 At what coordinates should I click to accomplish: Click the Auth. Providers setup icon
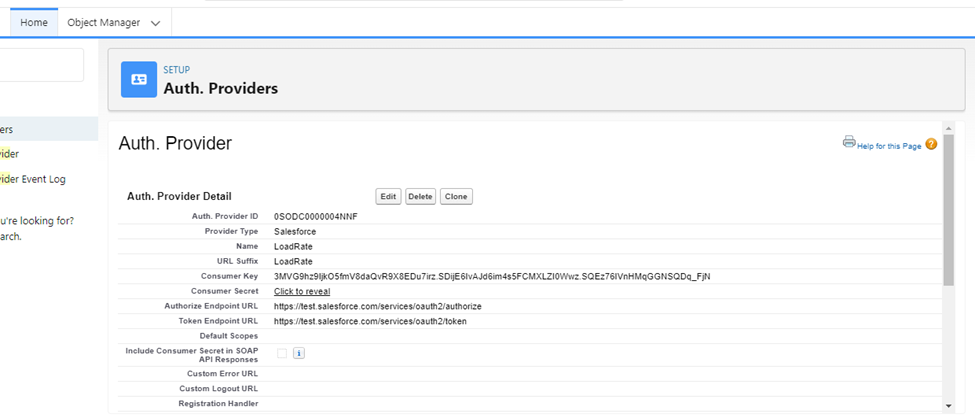pyautogui.click(x=139, y=79)
